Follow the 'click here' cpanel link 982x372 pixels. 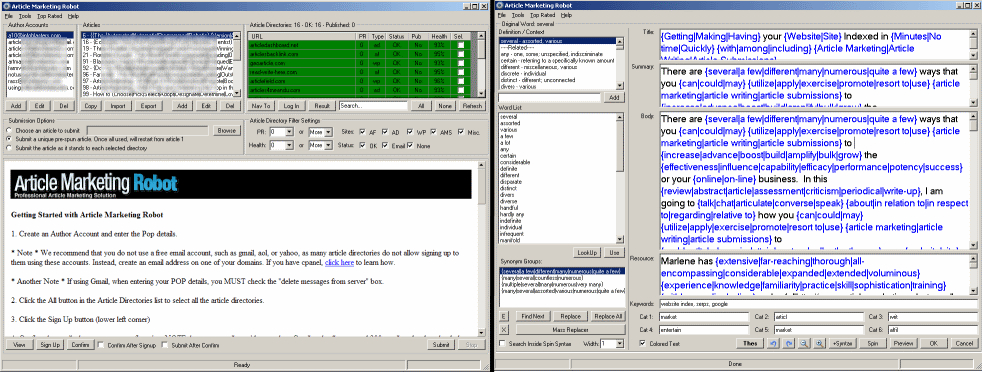point(339,262)
